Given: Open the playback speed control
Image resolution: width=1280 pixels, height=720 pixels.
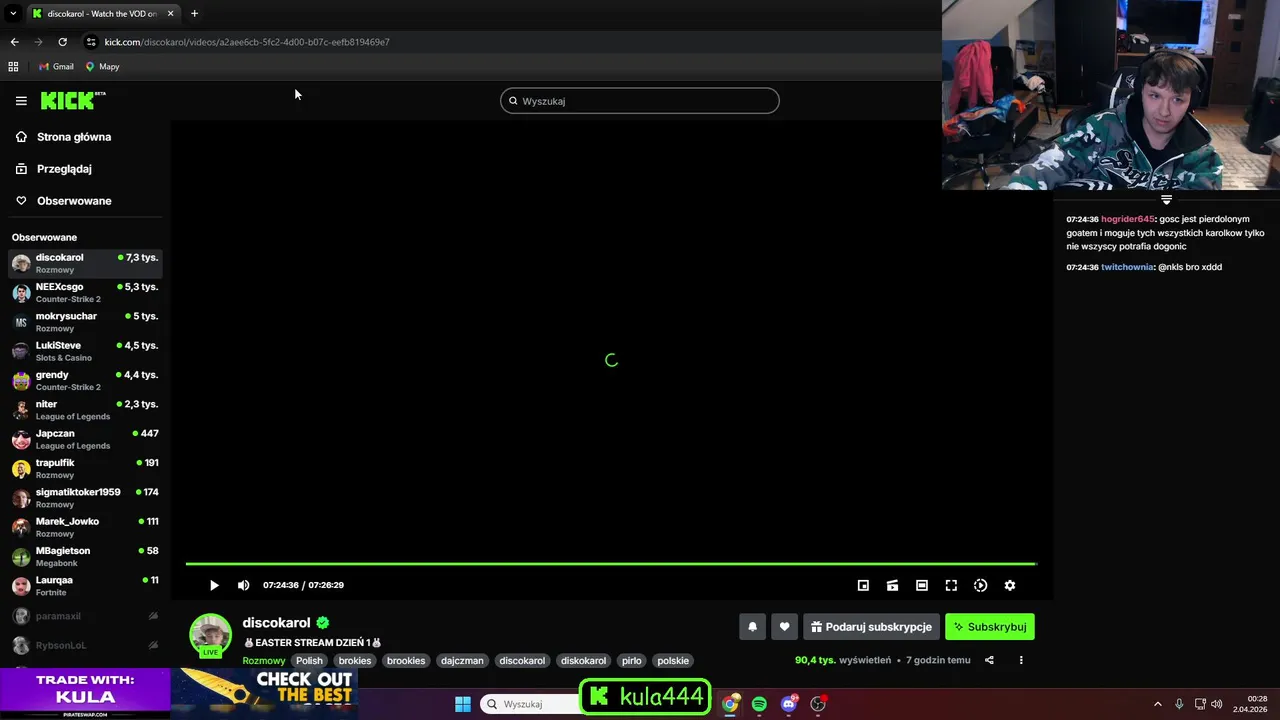Looking at the screenshot, I should [980, 585].
